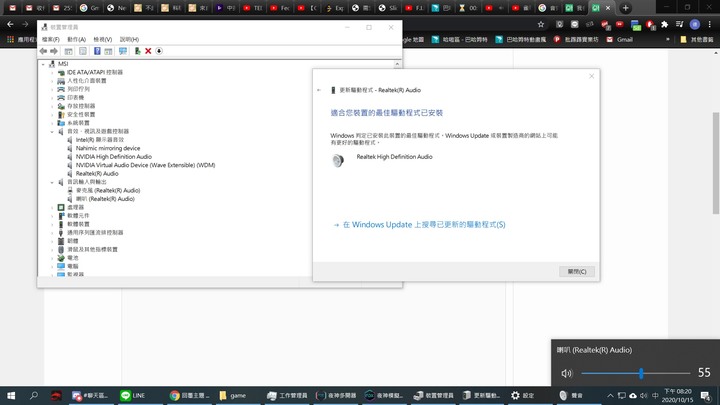Viewport: 720px width, 405px height.
Task: Expand 通用序列匯流排控制器 node arrow
Action: [52, 233]
